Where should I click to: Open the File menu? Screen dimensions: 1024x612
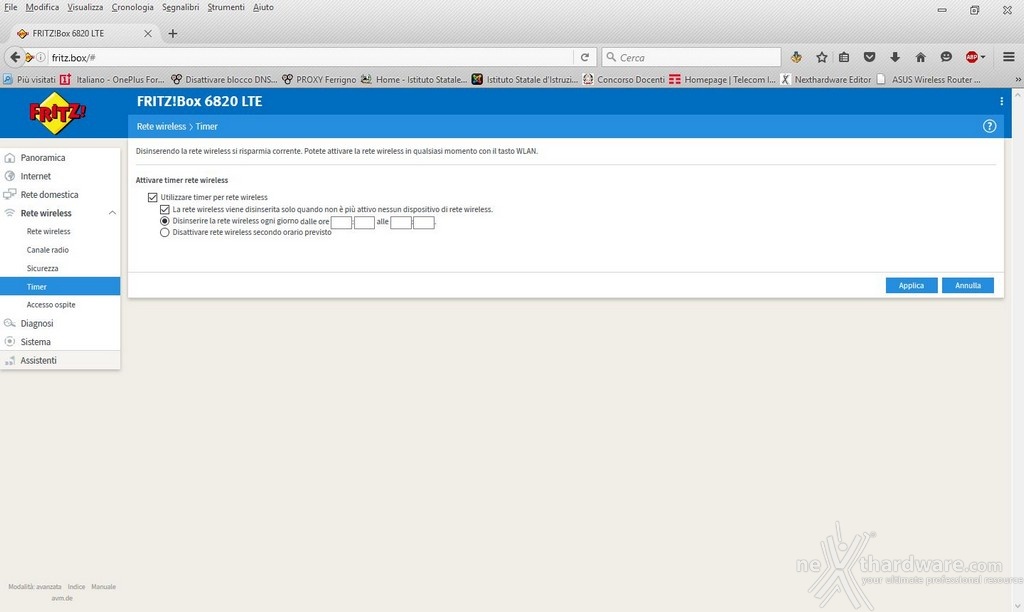point(10,7)
